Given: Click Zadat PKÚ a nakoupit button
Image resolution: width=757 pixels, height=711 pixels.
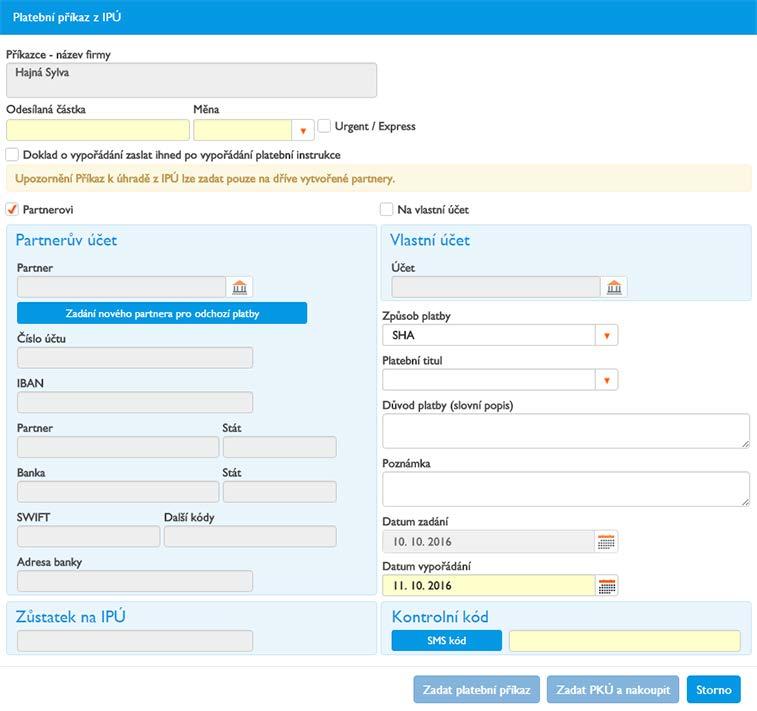Looking at the screenshot, I should [613, 690].
